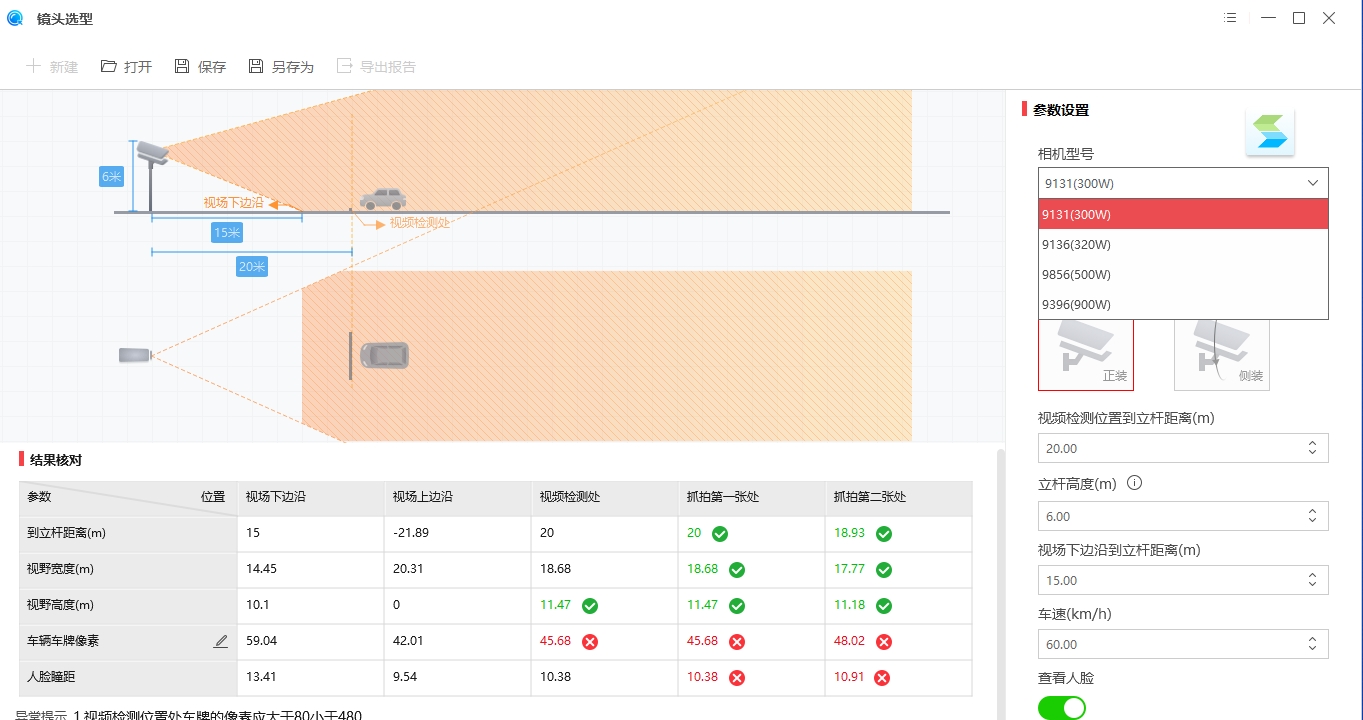Click the info icon next to 立杆高度(m)
This screenshot has width=1363, height=720.
[x=1134, y=483]
